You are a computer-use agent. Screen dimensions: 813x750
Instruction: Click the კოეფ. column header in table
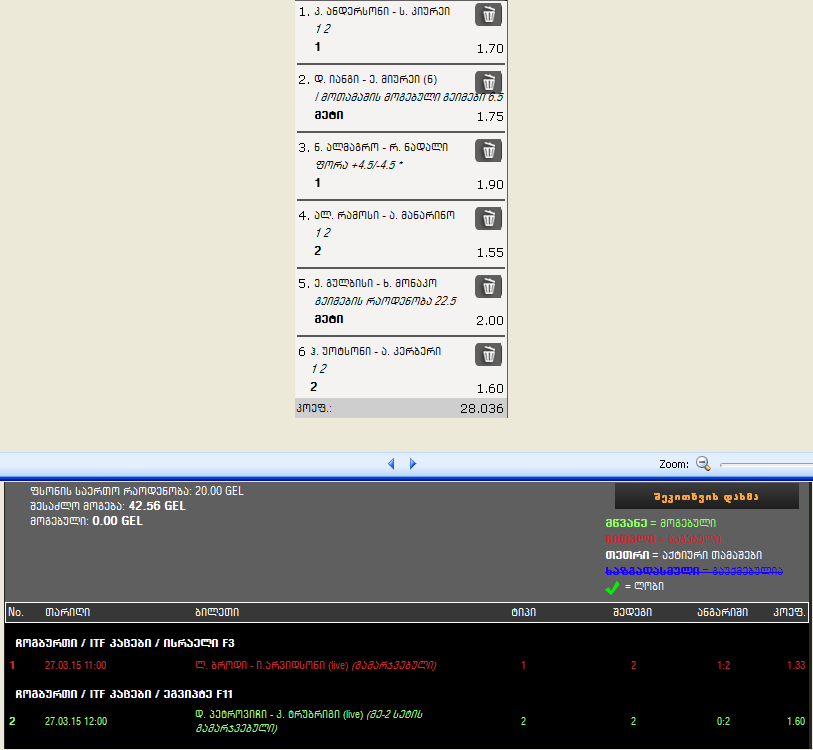coord(789,612)
